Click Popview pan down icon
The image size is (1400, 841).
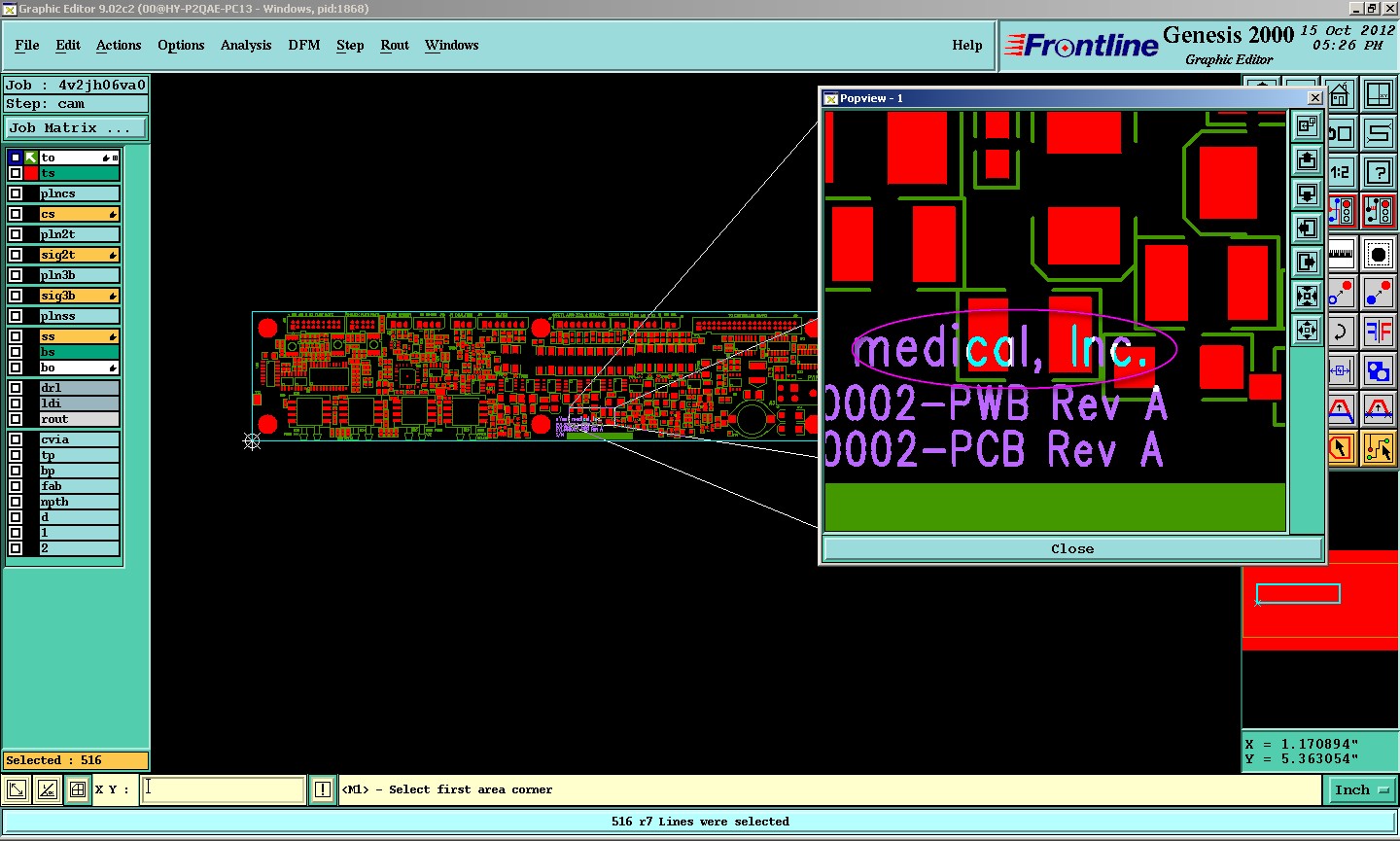[1308, 194]
